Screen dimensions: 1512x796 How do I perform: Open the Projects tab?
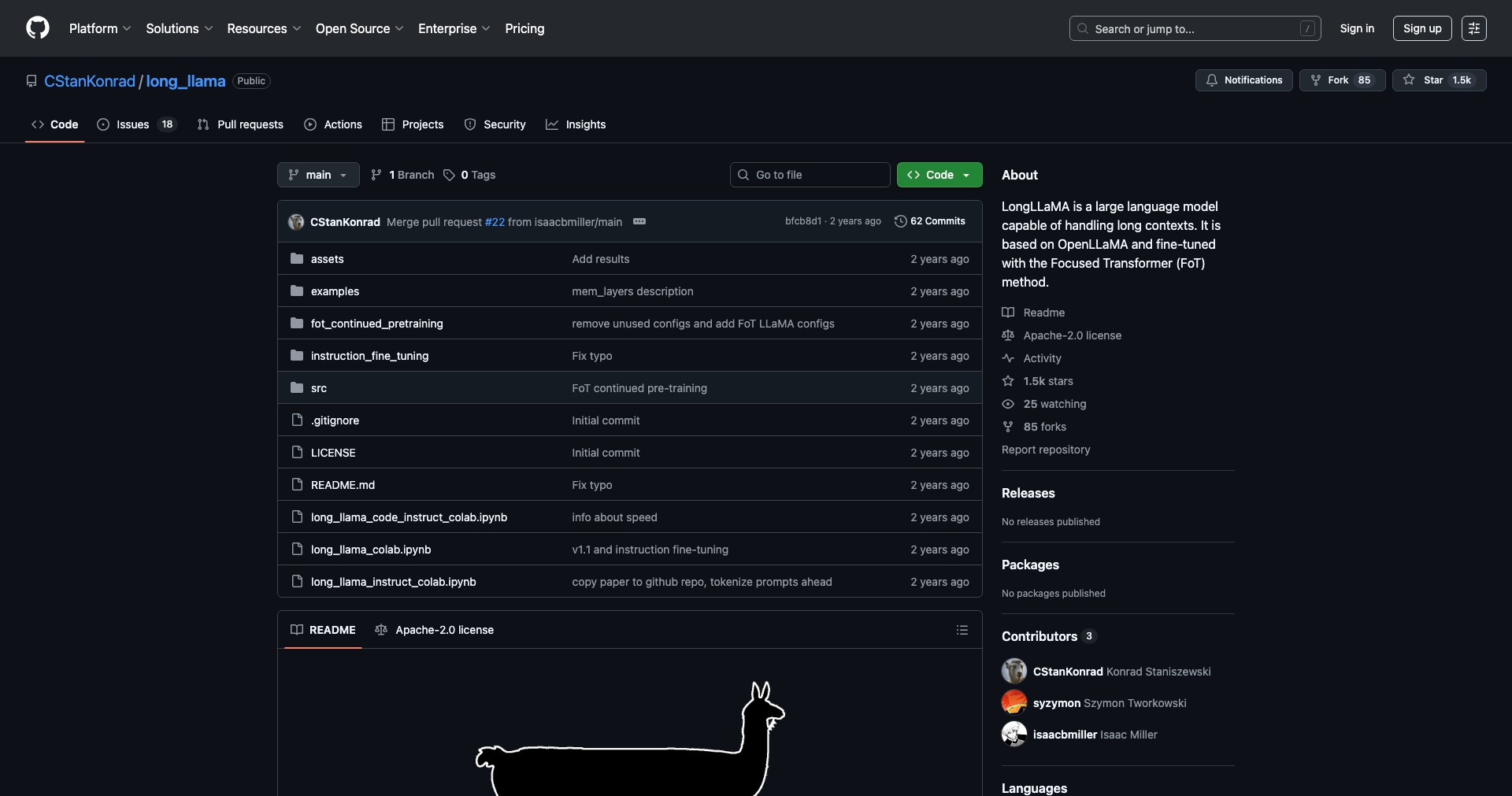point(413,124)
